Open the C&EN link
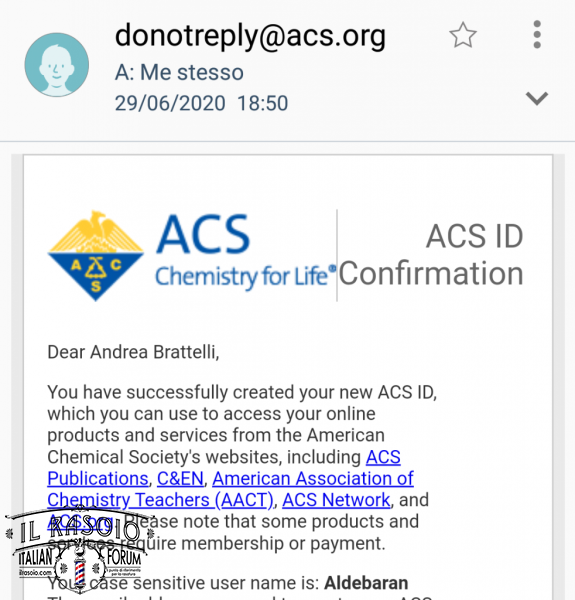This screenshot has height=600, width=575. coord(180,478)
